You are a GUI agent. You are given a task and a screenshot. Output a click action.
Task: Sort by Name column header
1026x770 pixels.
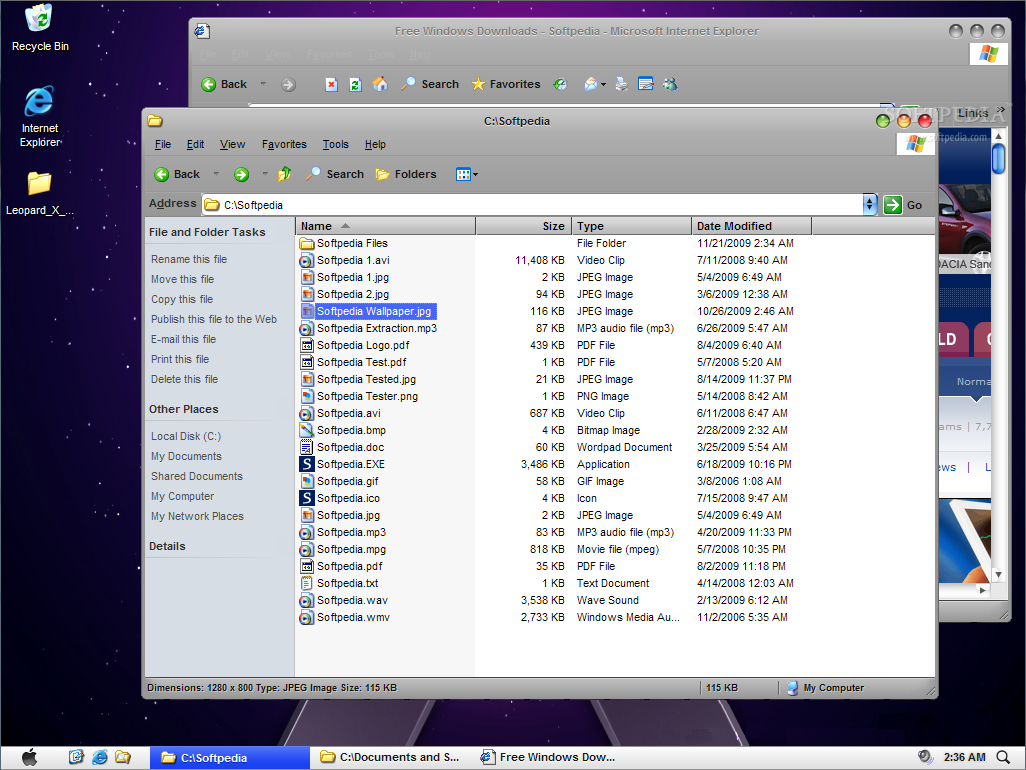[x=385, y=226]
